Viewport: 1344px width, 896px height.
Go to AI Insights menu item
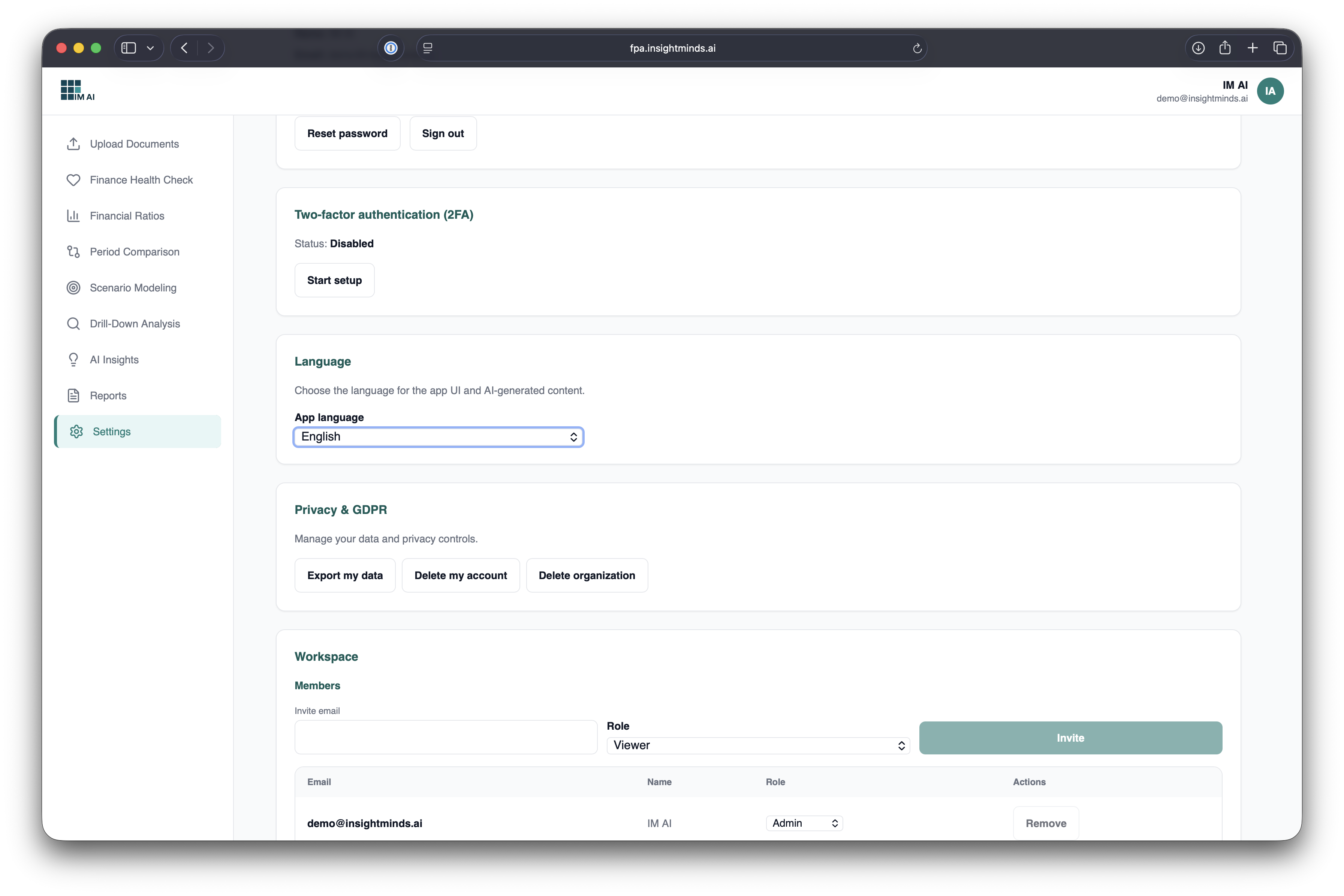(114, 360)
